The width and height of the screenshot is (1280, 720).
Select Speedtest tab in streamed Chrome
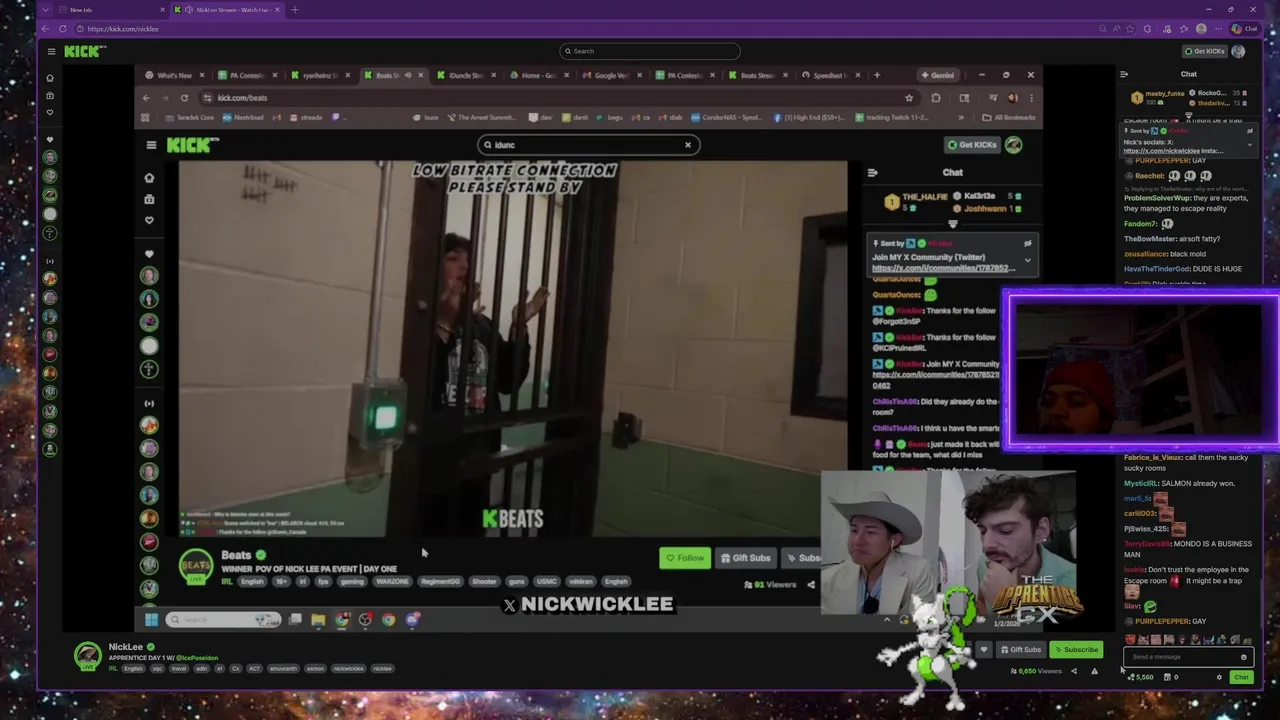(x=830, y=75)
